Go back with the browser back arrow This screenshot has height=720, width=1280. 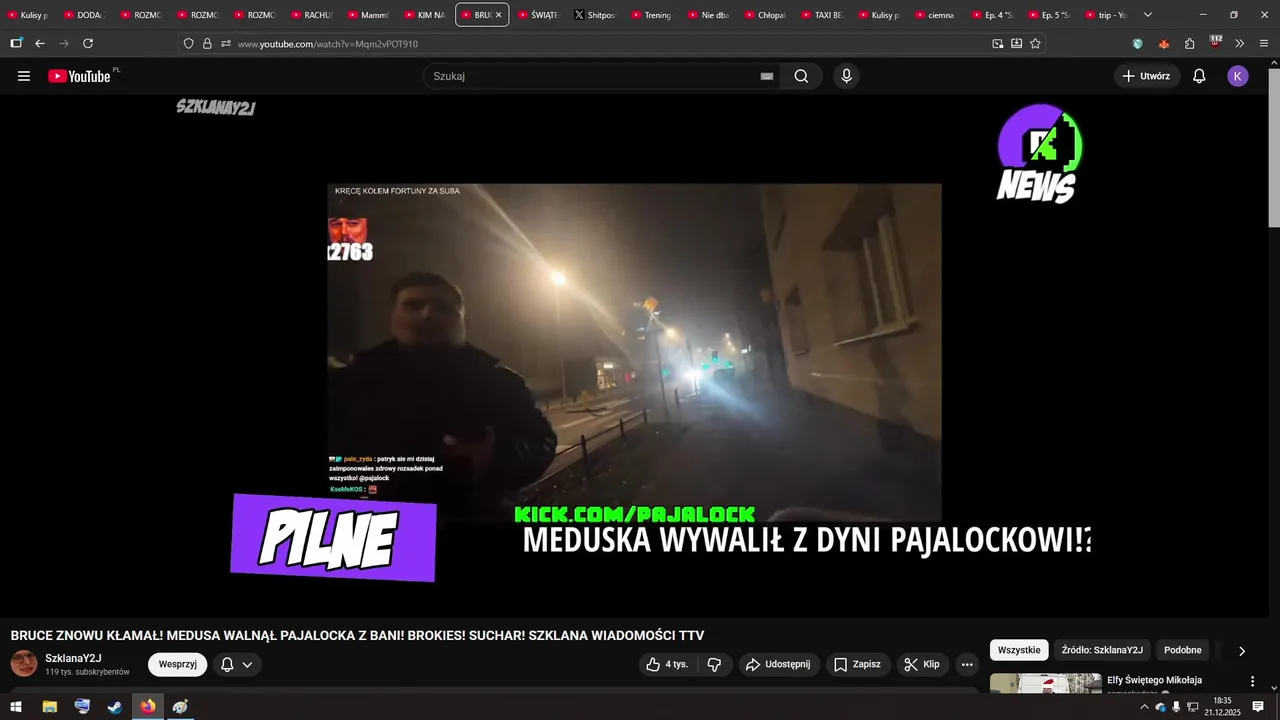[40, 43]
